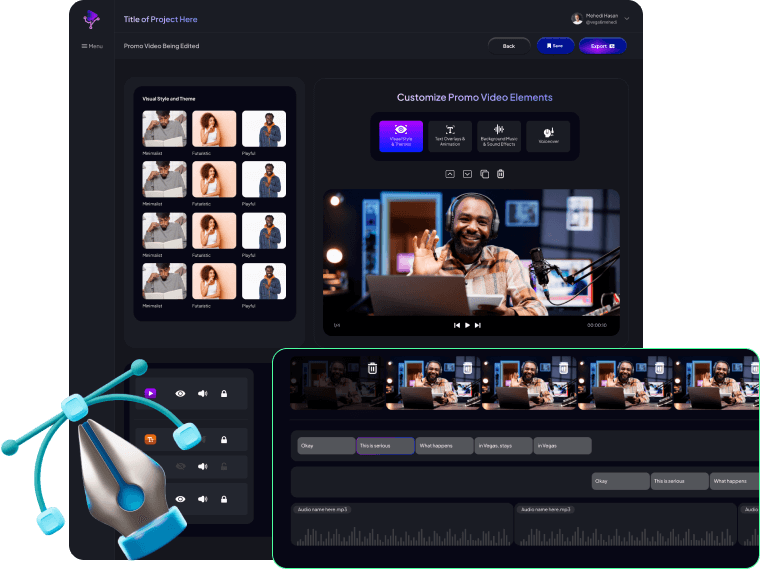
Task: Choose the Futuristic thumbnail in the top row
Action: (214, 128)
